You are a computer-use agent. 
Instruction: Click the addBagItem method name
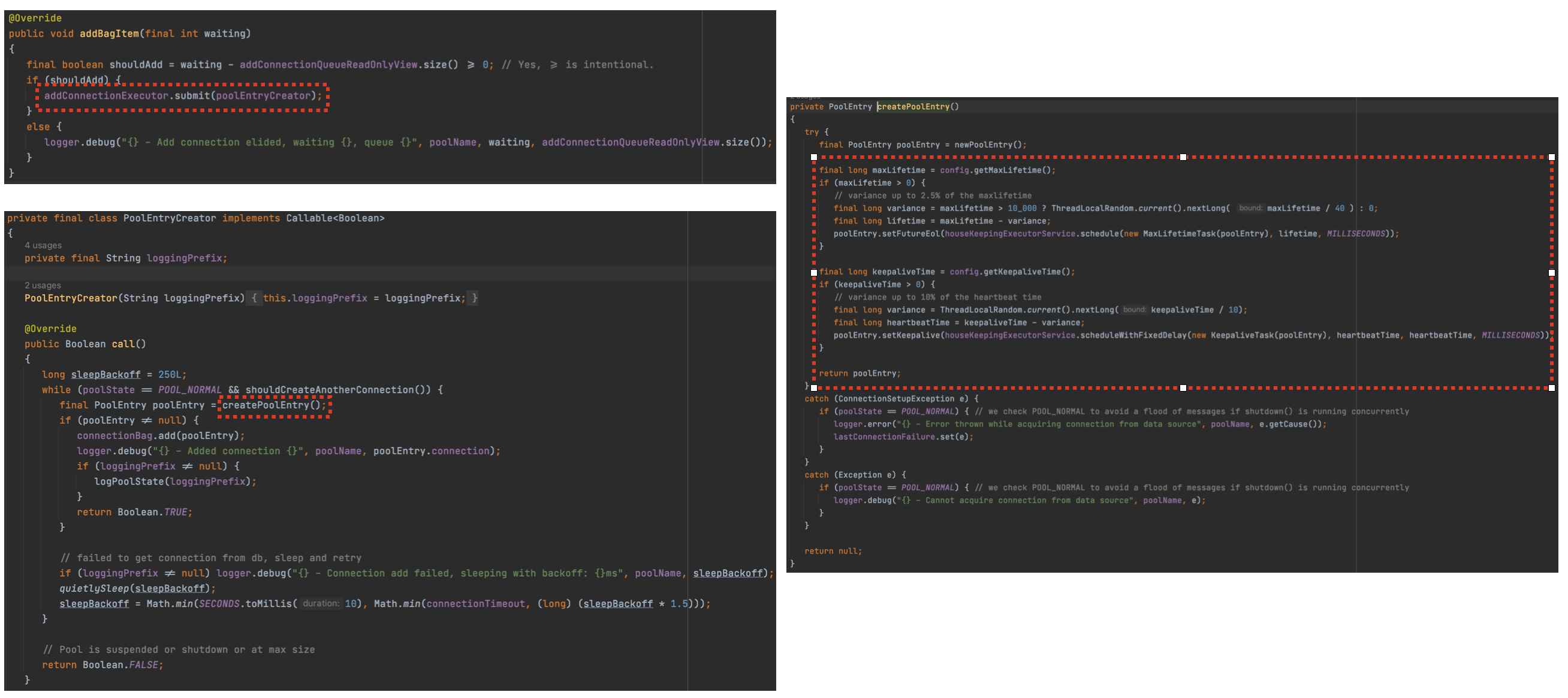point(109,34)
